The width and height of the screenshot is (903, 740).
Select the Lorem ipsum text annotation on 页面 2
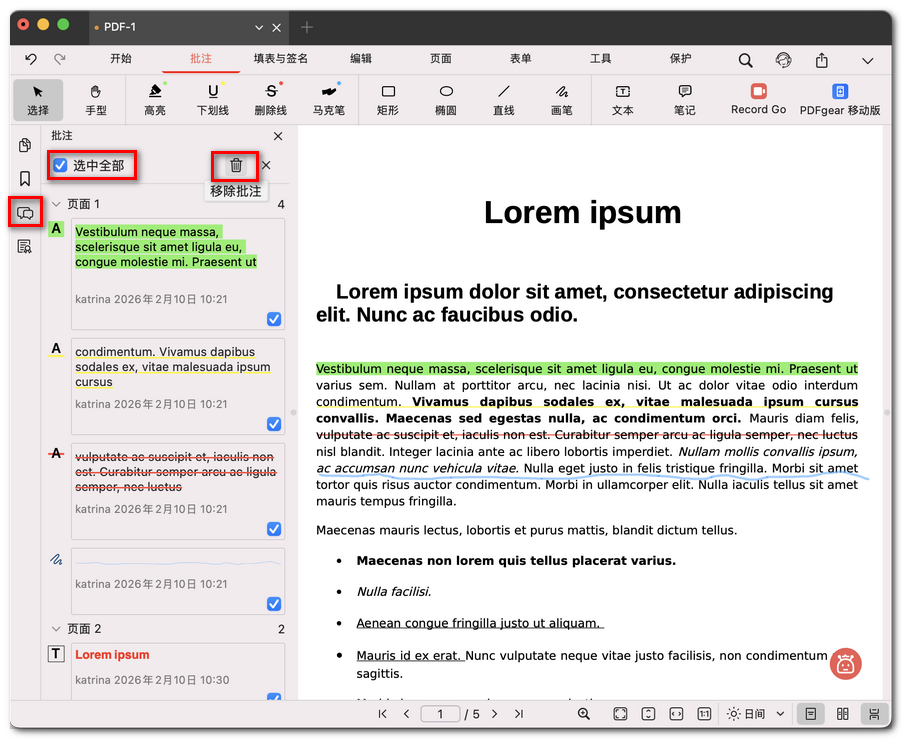click(x=178, y=671)
